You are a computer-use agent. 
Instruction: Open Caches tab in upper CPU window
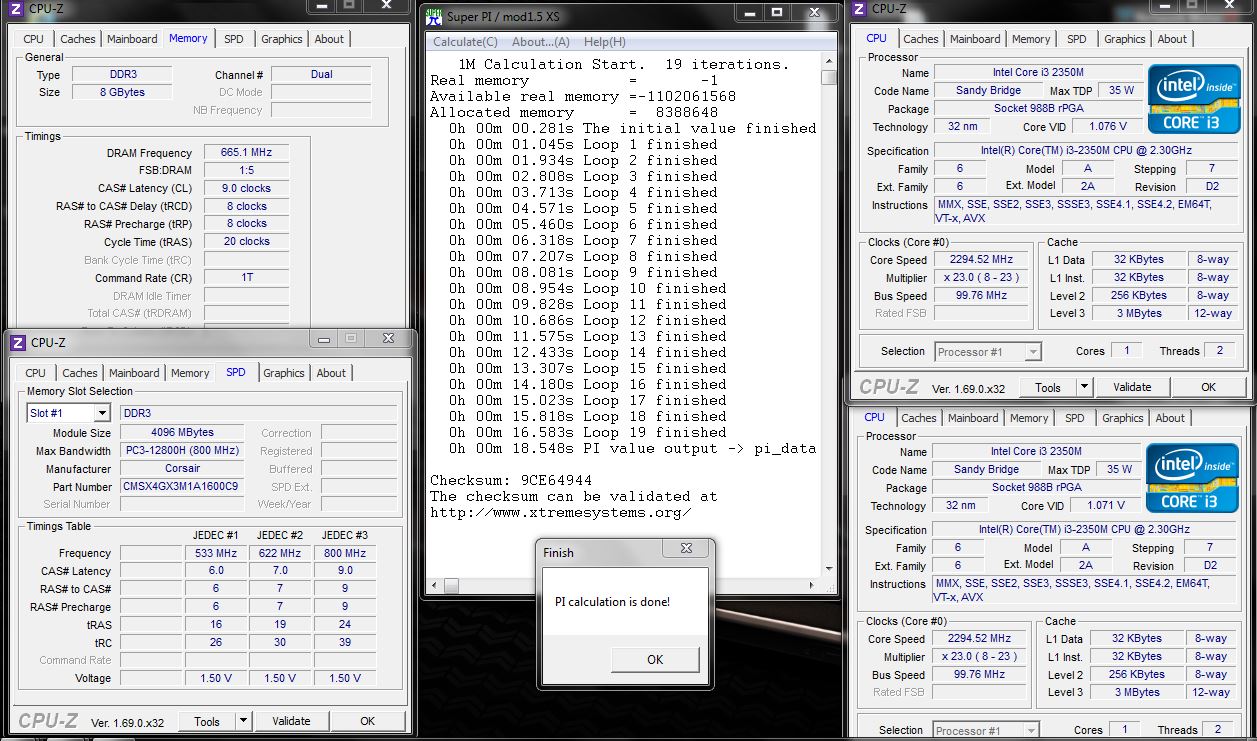921,39
